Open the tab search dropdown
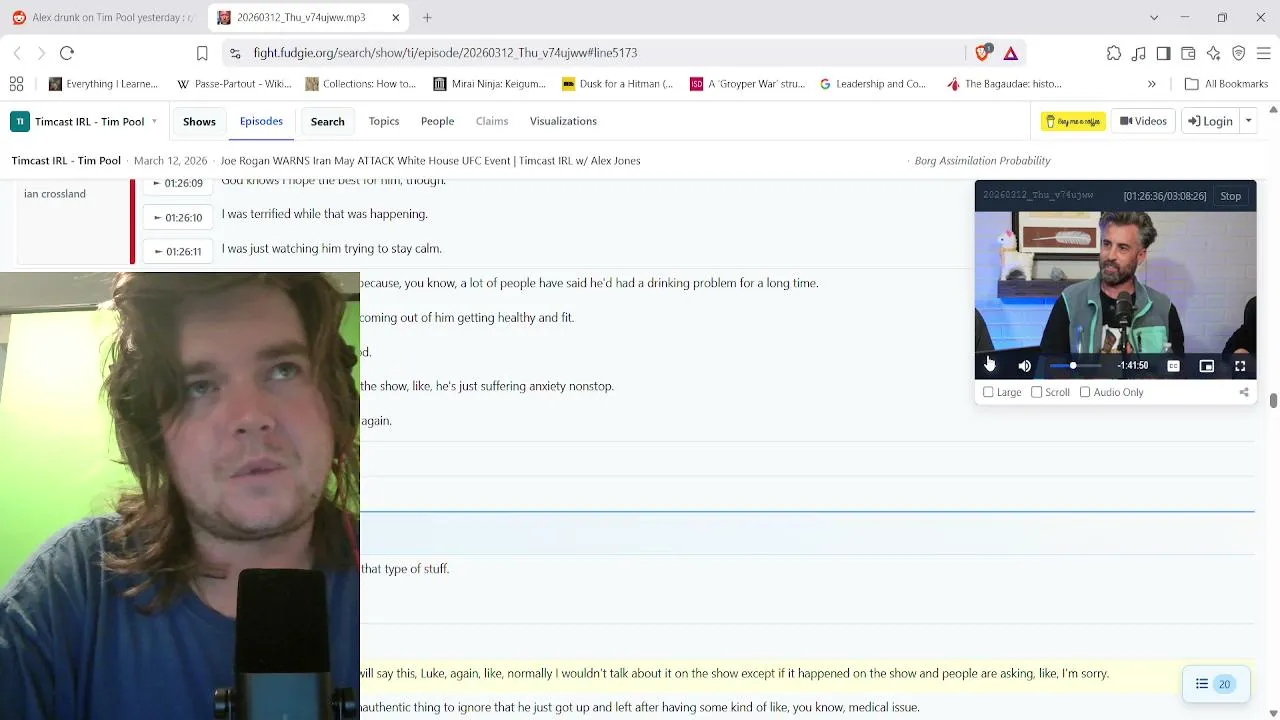Viewport: 1280px width, 720px height. [x=1154, y=17]
